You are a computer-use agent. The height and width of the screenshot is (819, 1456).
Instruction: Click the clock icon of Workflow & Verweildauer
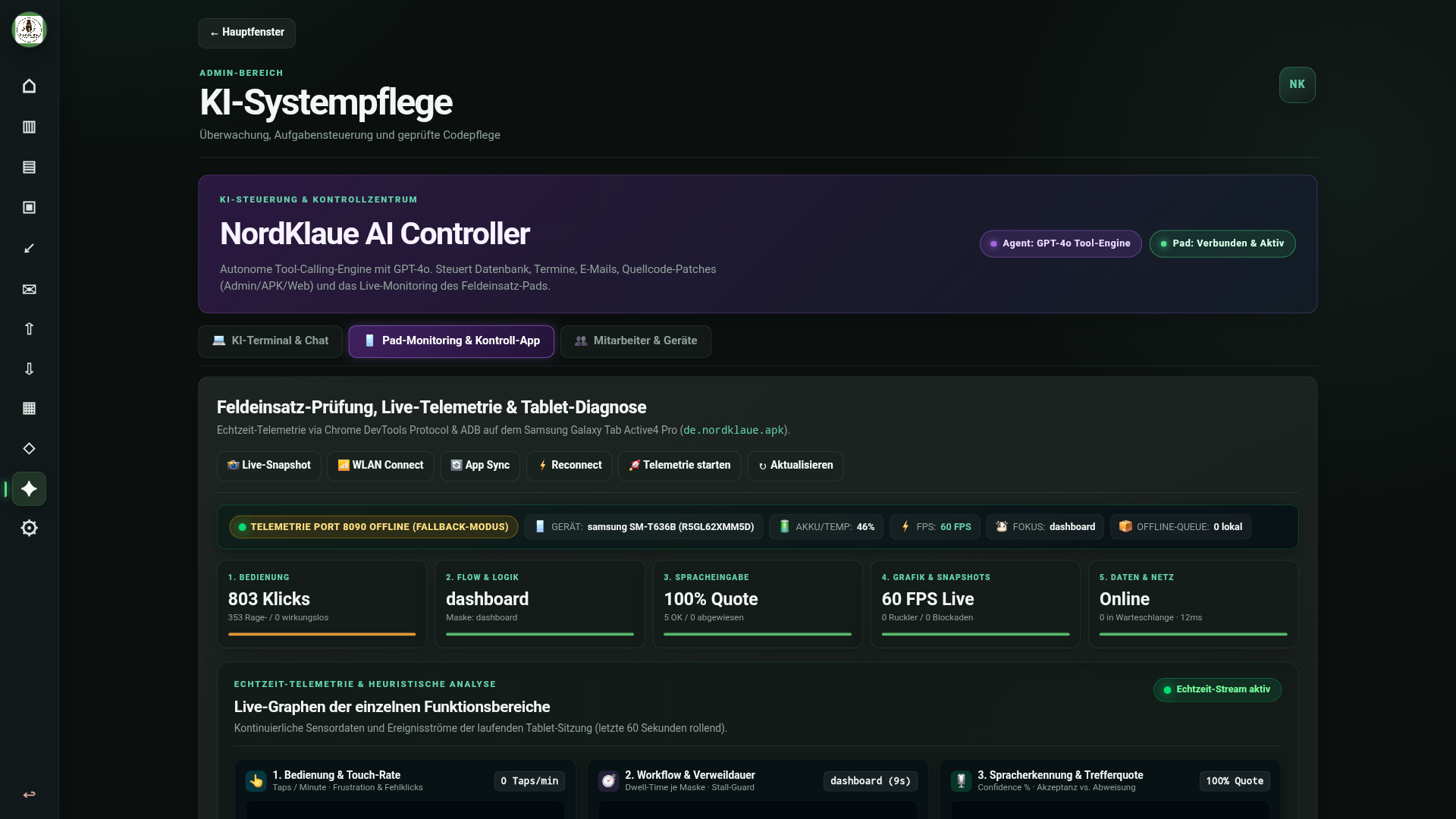pyautogui.click(x=608, y=780)
